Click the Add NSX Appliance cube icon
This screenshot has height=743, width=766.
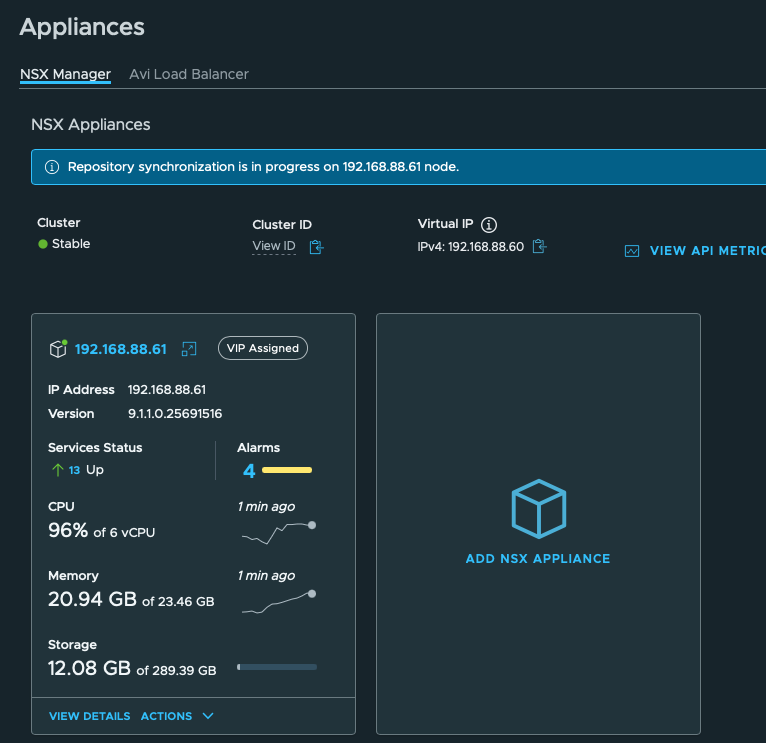point(538,509)
